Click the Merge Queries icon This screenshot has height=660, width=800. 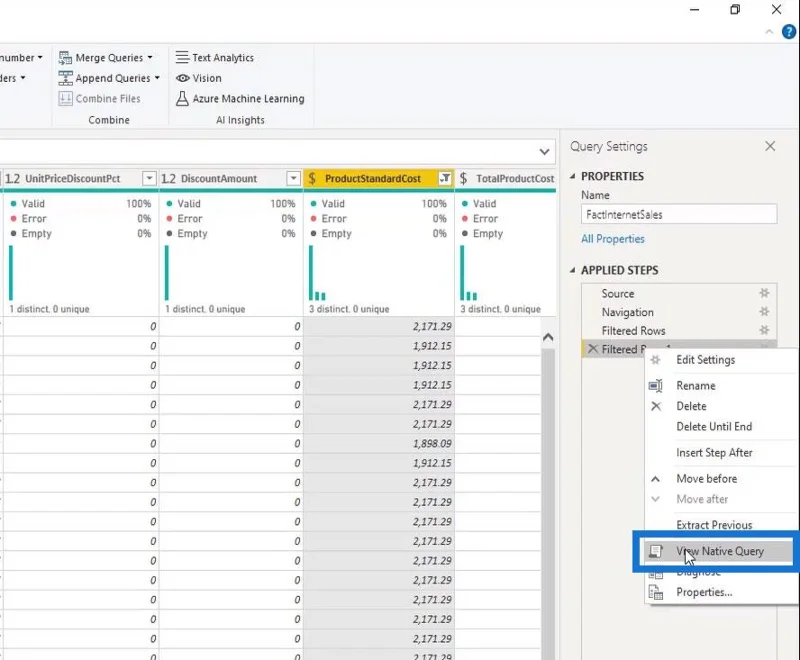click(x=65, y=58)
